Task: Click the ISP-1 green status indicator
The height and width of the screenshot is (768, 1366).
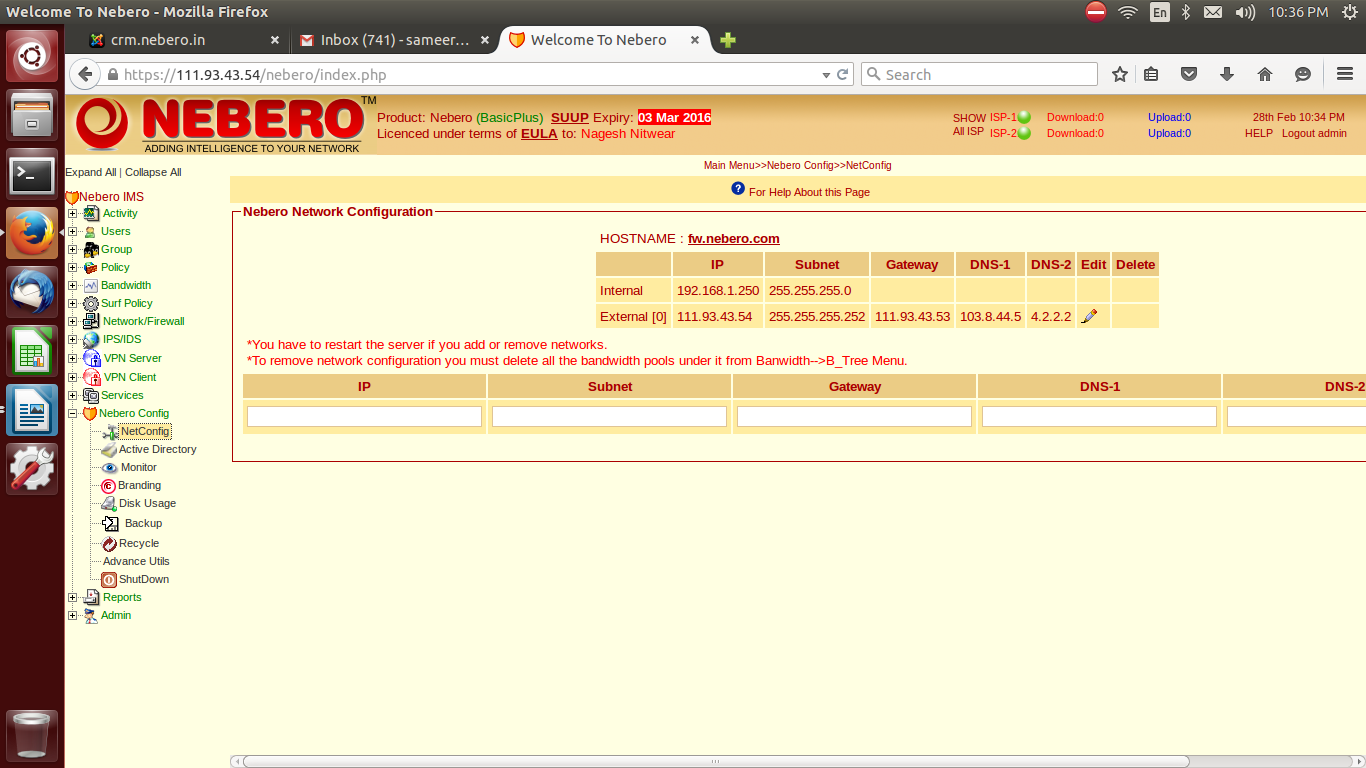Action: (1024, 117)
